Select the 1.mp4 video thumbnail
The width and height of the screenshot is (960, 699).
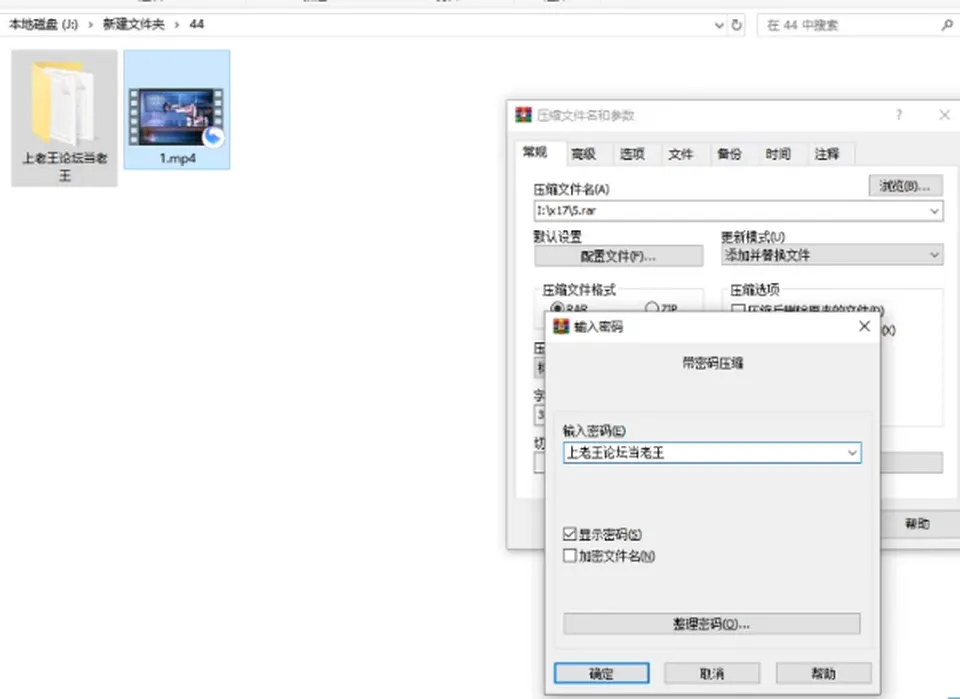pyautogui.click(x=176, y=116)
